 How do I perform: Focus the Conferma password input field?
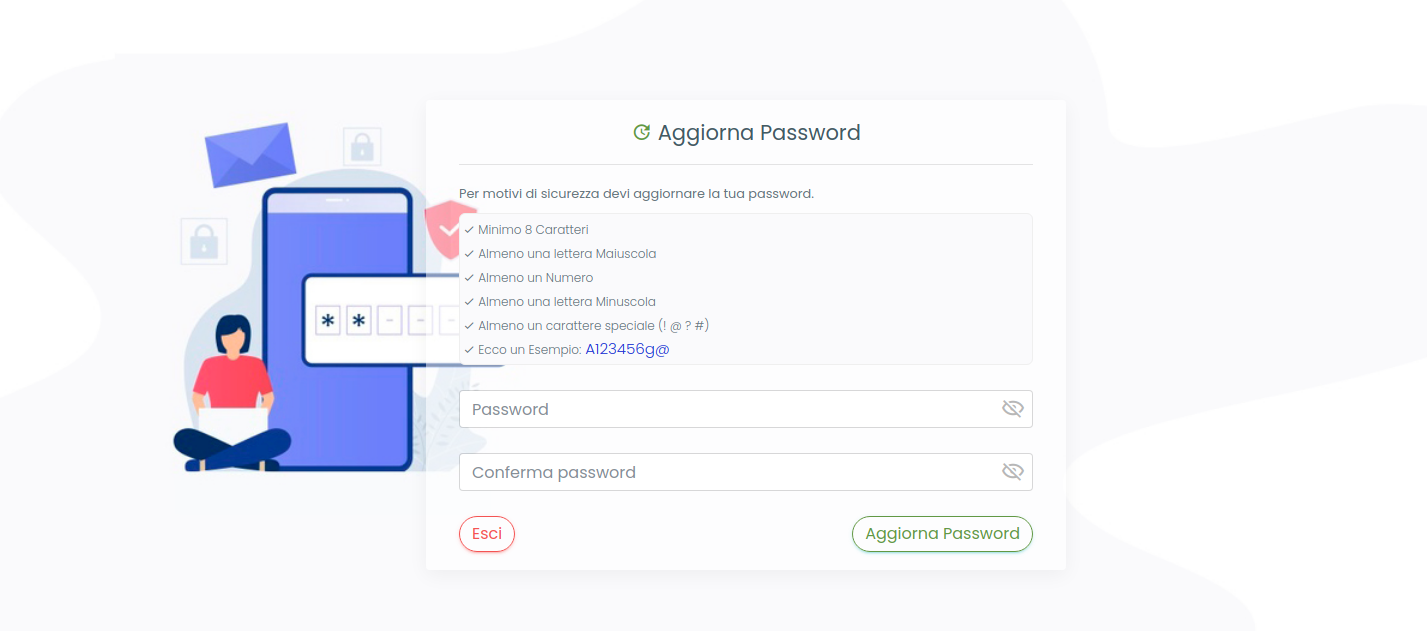point(745,472)
